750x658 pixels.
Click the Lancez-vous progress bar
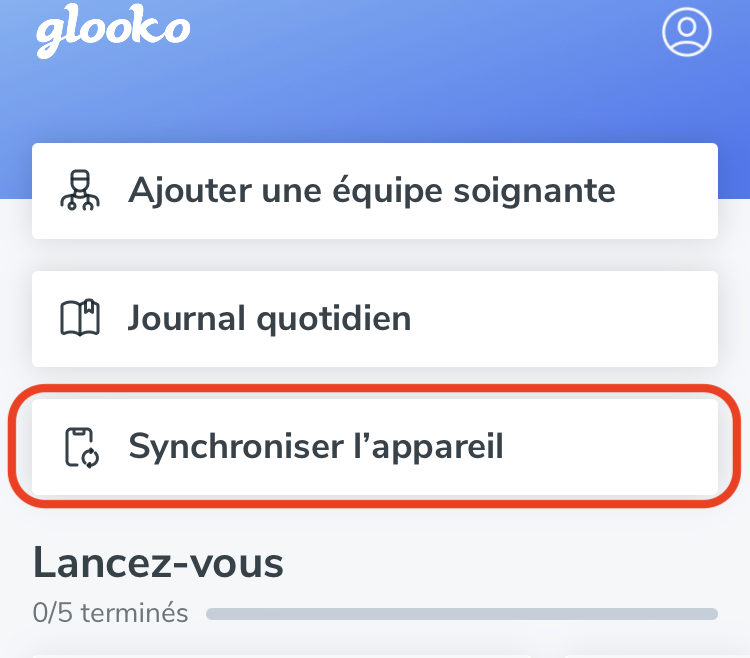click(x=461, y=613)
